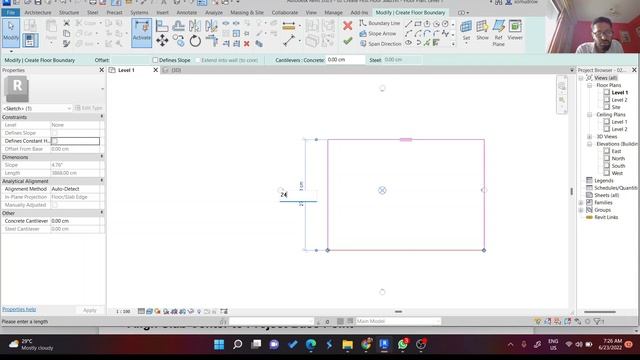This screenshot has height=360, width=640.
Task: Switch to Manage ribbon tab
Action: tap(333, 13)
